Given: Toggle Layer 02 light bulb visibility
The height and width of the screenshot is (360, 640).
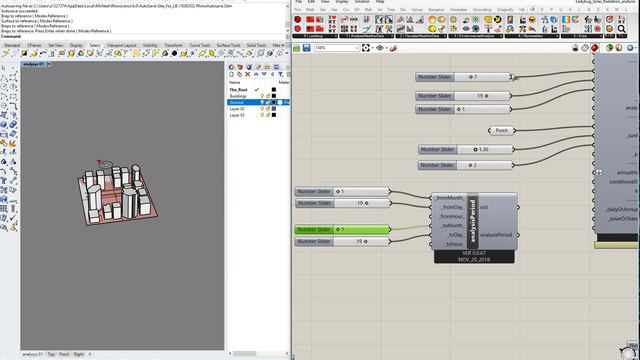Looking at the screenshot, I should (x=262, y=109).
